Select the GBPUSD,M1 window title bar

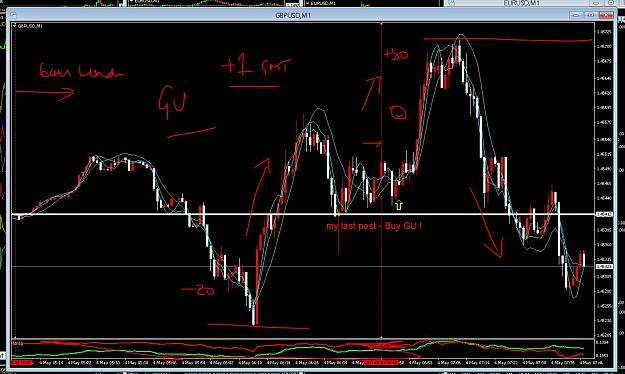coord(293,15)
